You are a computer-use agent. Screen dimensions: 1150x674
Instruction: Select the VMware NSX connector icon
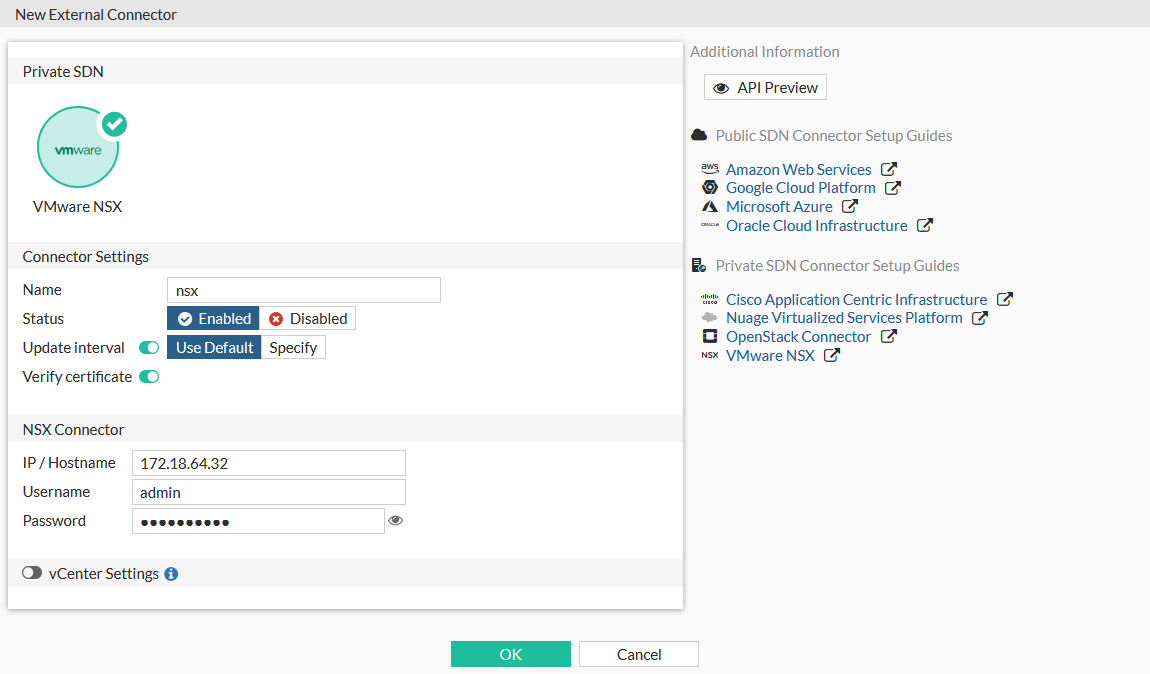click(x=78, y=147)
